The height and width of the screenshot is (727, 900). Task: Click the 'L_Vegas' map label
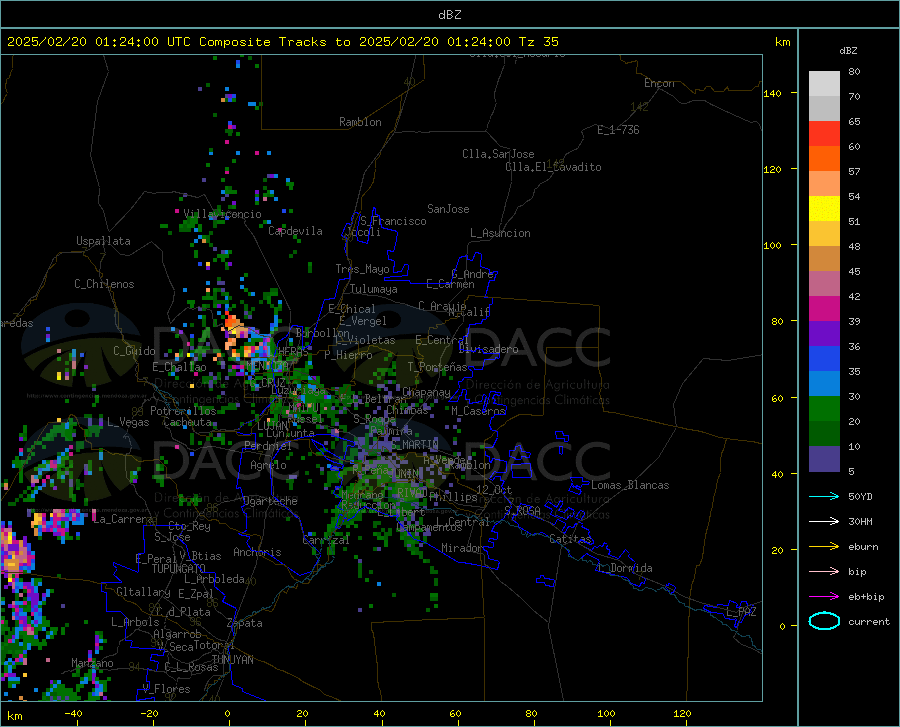coord(128,422)
